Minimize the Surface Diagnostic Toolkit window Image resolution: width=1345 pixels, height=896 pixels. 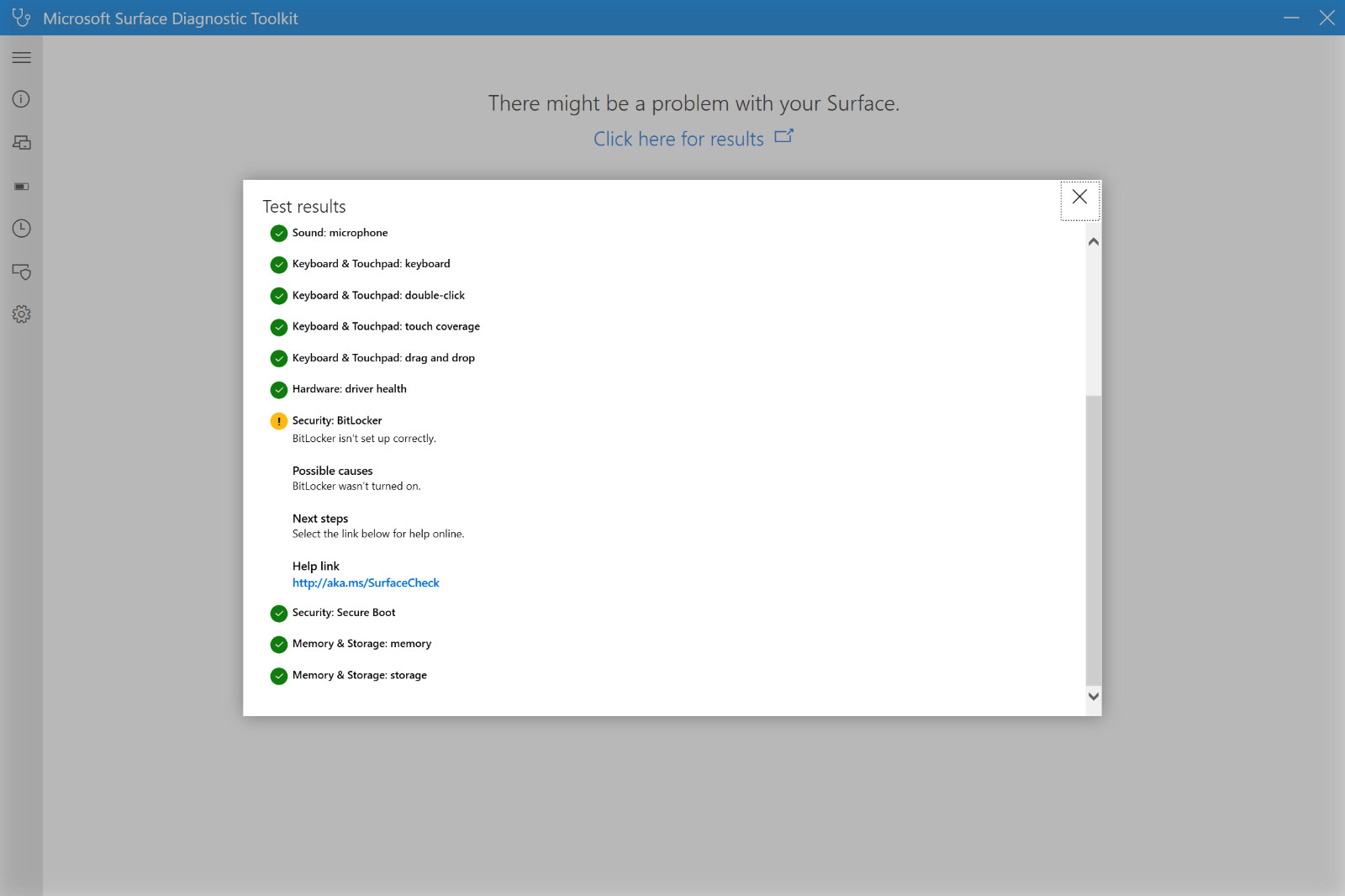(x=1291, y=18)
